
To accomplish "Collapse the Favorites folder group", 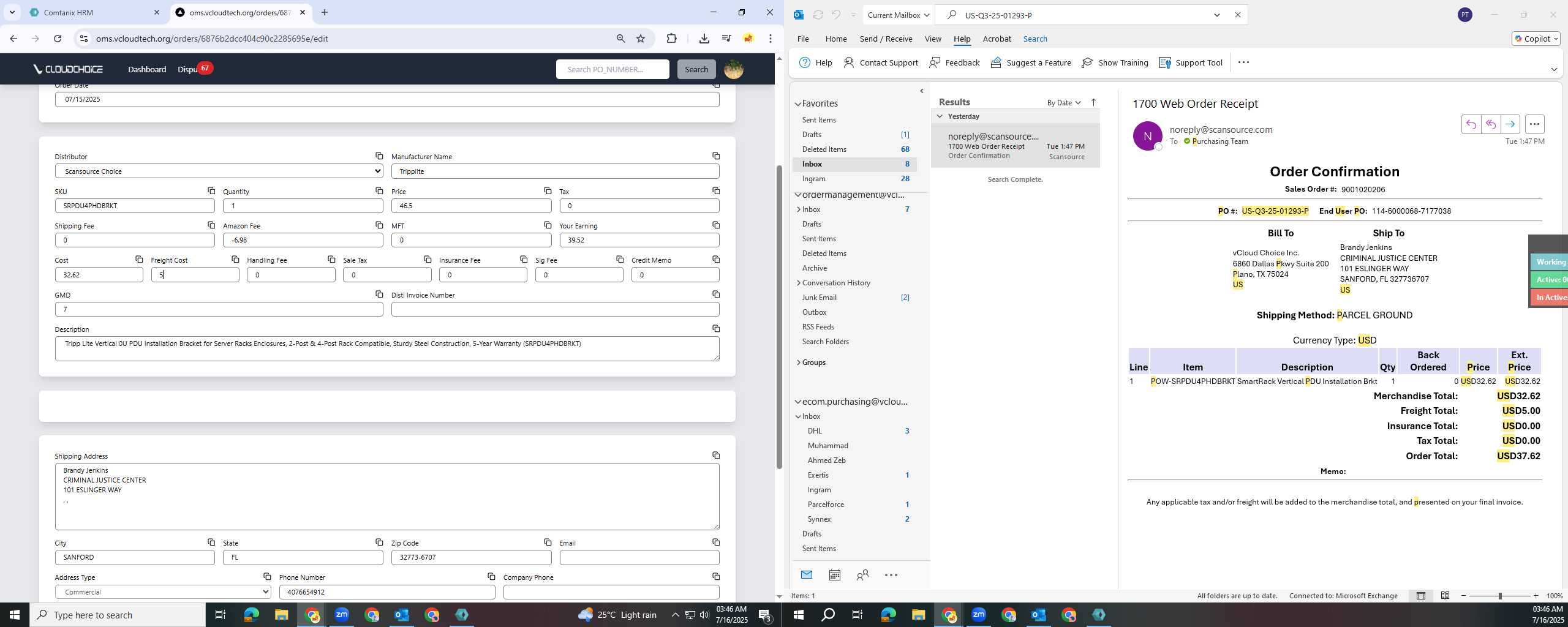I will coord(798,104).
